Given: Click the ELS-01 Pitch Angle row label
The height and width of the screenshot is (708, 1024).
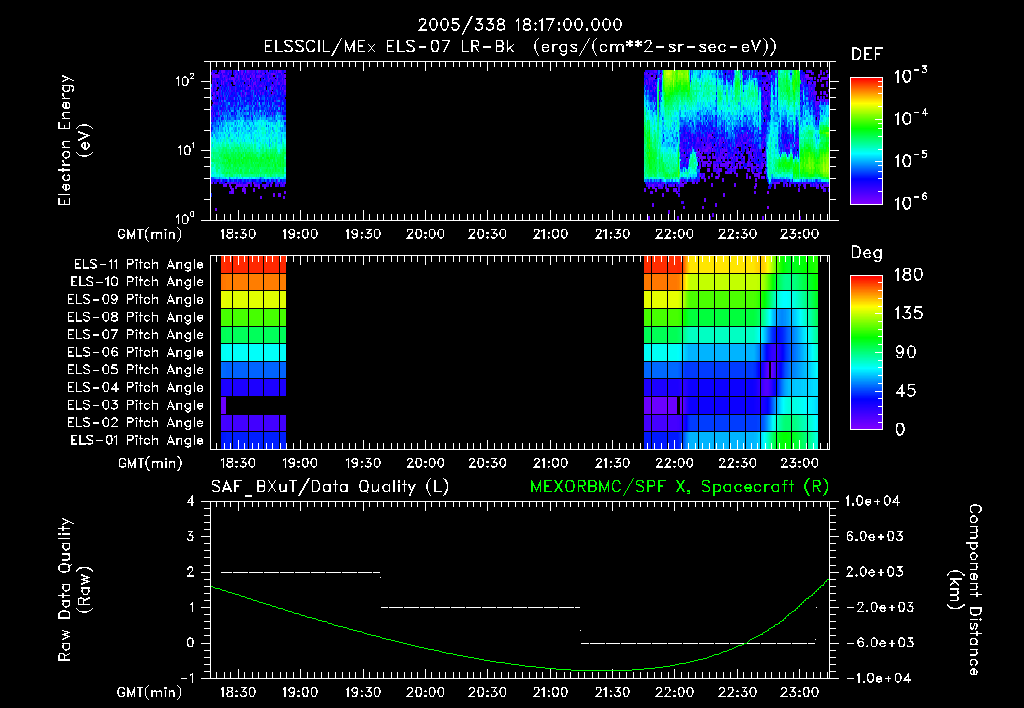Looking at the screenshot, I should tap(137, 440).
